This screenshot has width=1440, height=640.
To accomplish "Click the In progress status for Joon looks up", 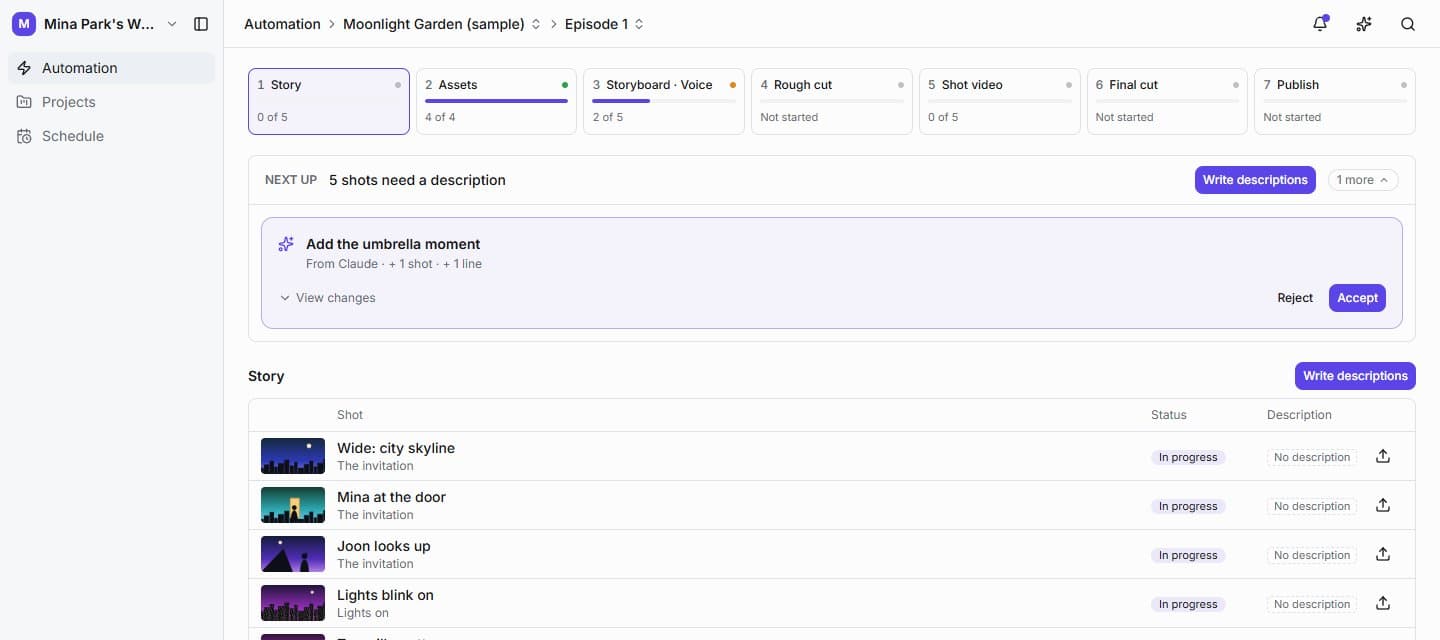I will (x=1188, y=555).
